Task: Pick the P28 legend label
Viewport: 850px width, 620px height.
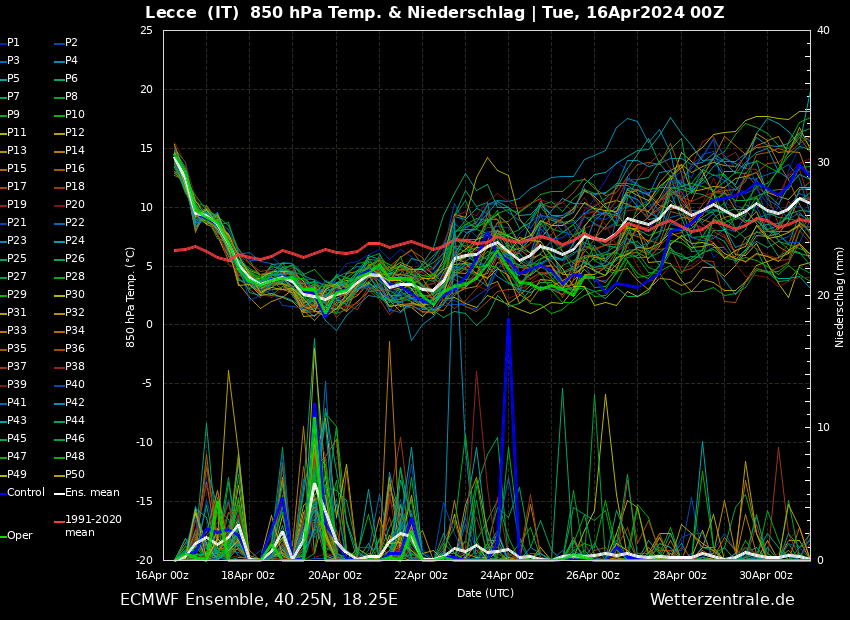Action: pyautogui.click(x=69, y=276)
